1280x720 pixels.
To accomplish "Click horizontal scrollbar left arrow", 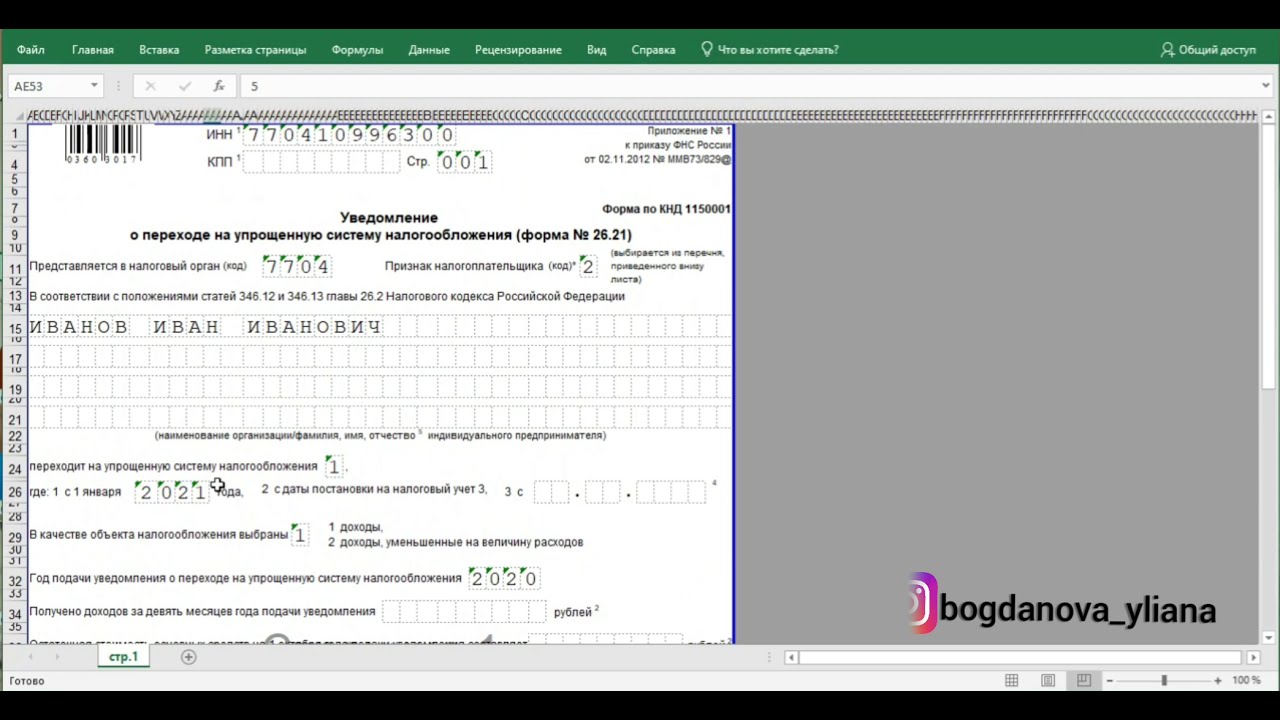I will [791, 657].
